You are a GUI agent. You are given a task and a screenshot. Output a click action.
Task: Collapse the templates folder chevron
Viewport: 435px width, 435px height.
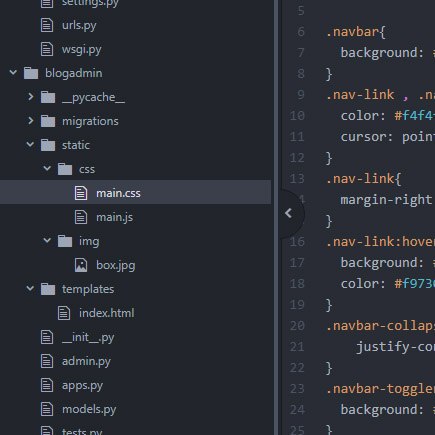pyautogui.click(x=30, y=288)
